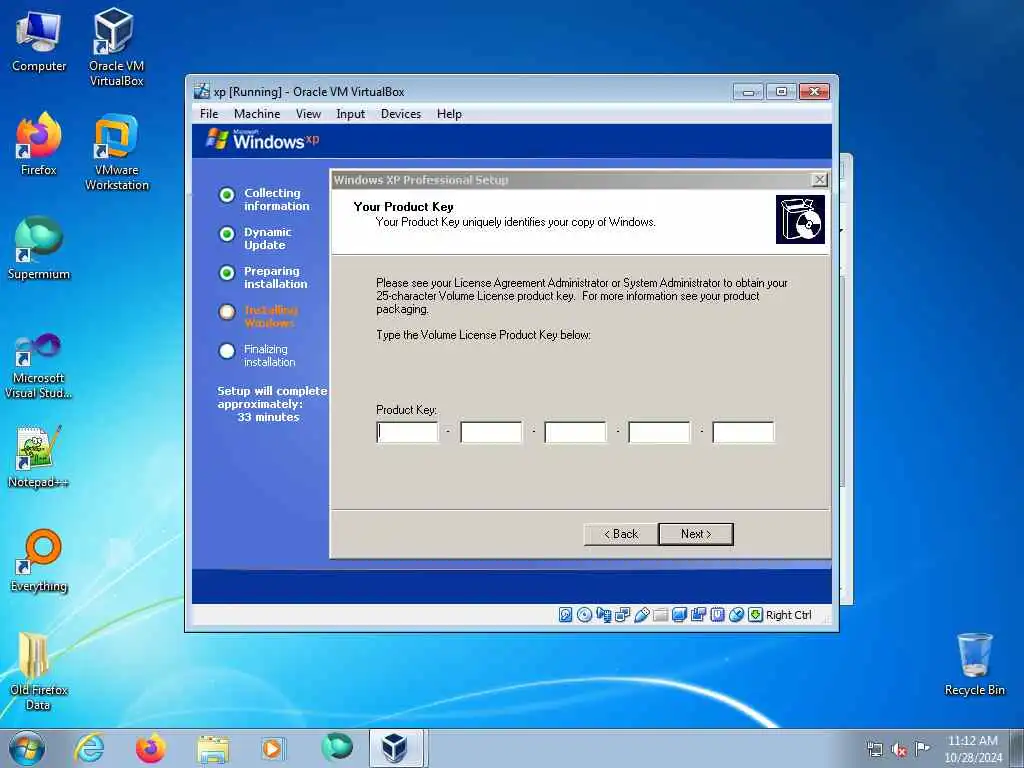Open the Devices menu
The image size is (1024, 768).
point(400,114)
